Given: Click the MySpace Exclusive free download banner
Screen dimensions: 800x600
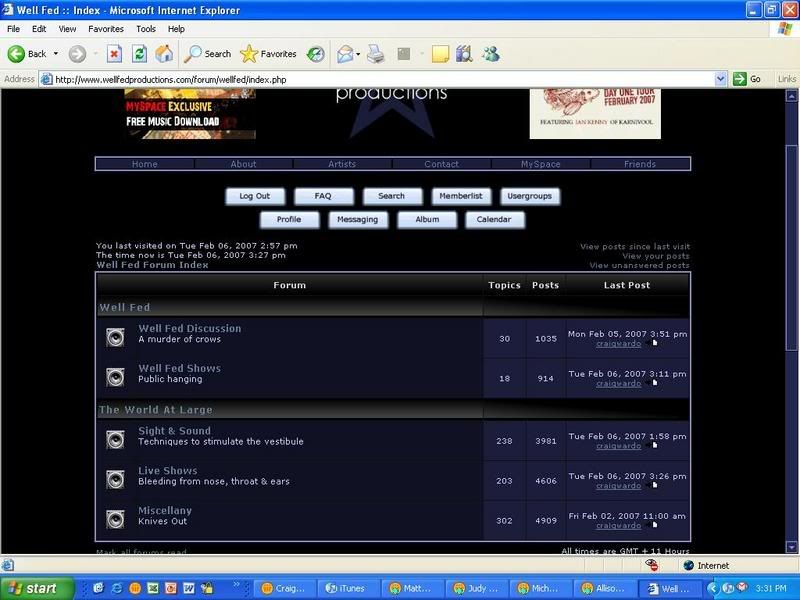Looking at the screenshot, I should coord(190,114).
